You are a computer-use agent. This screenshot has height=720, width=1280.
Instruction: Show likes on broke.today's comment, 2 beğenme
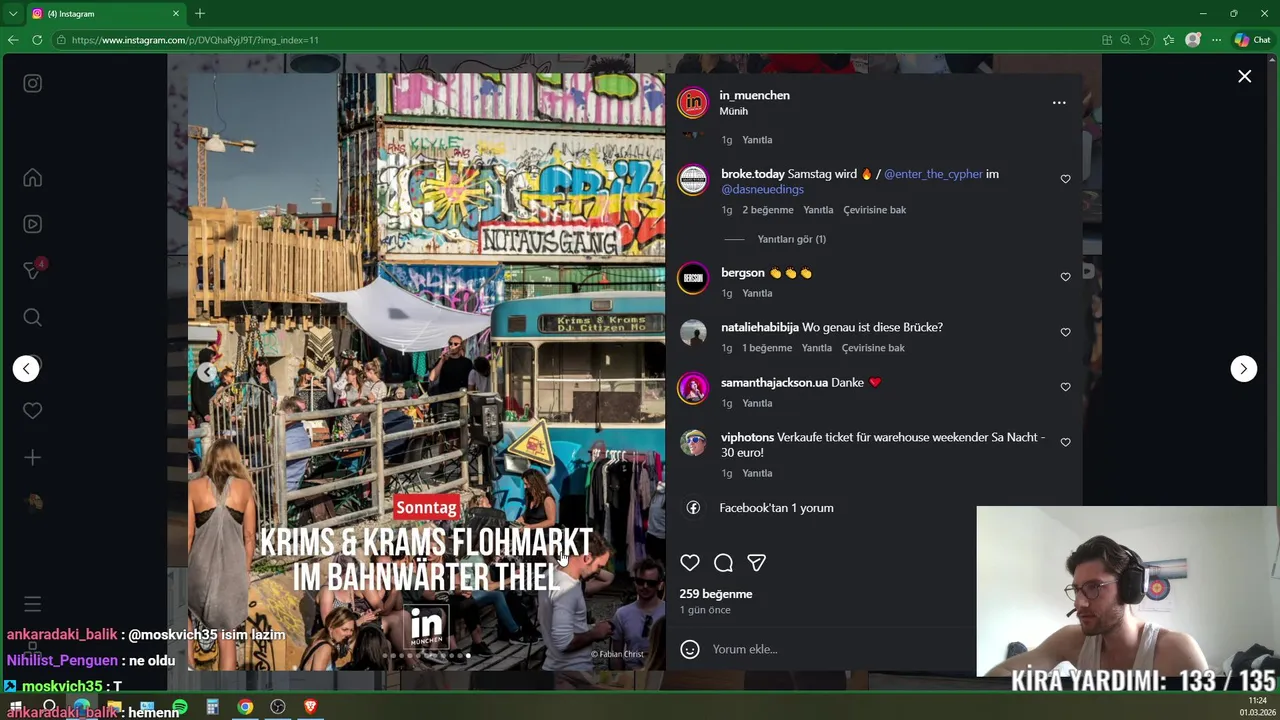tap(768, 210)
